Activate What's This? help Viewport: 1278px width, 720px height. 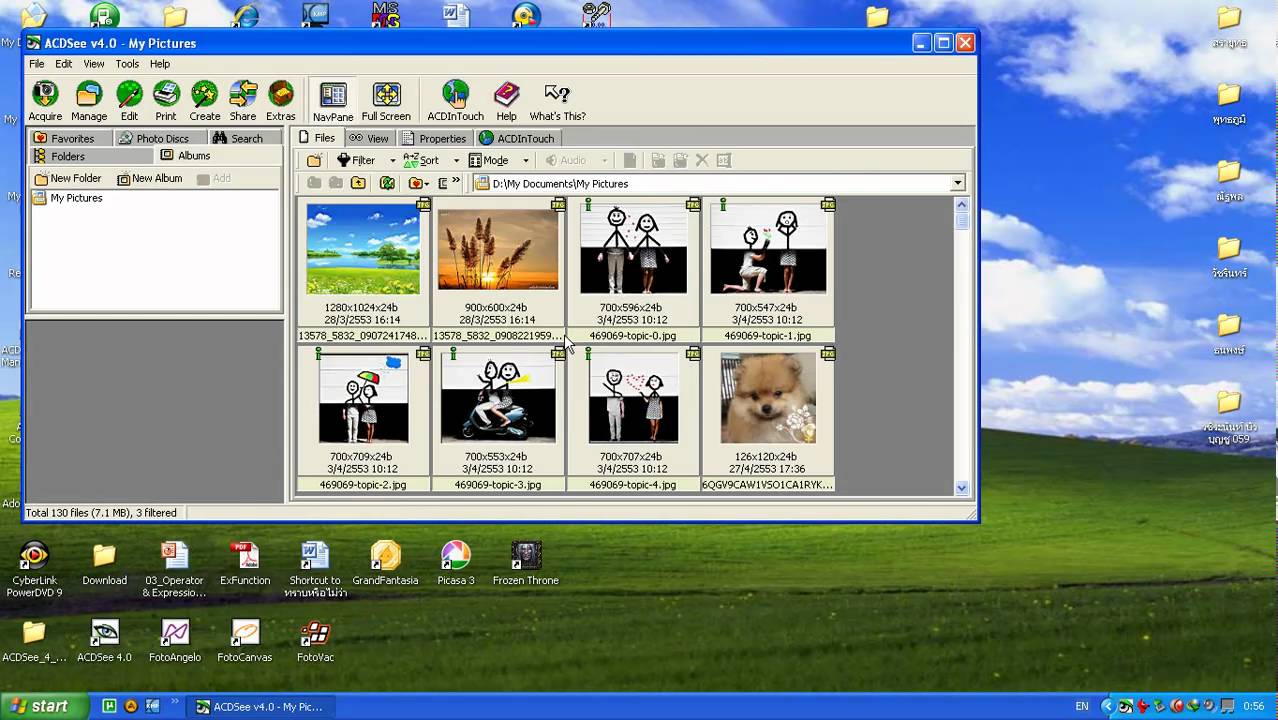[x=558, y=102]
